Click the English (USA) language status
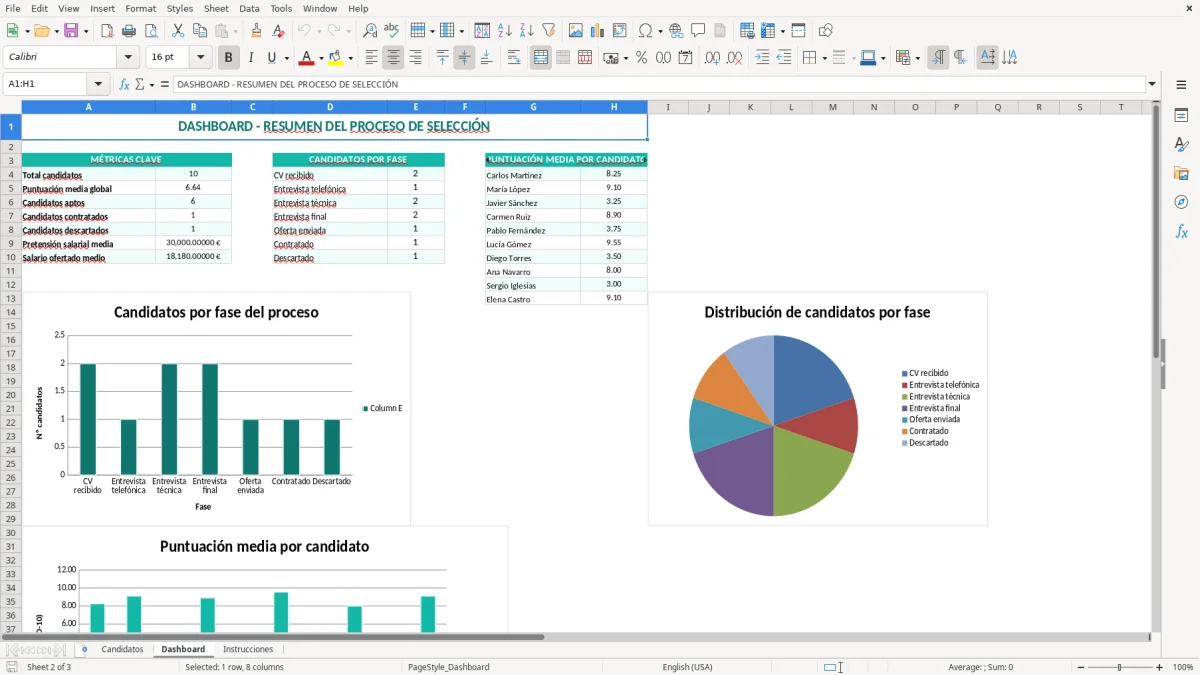Image resolution: width=1200 pixels, height=675 pixels. 687,667
